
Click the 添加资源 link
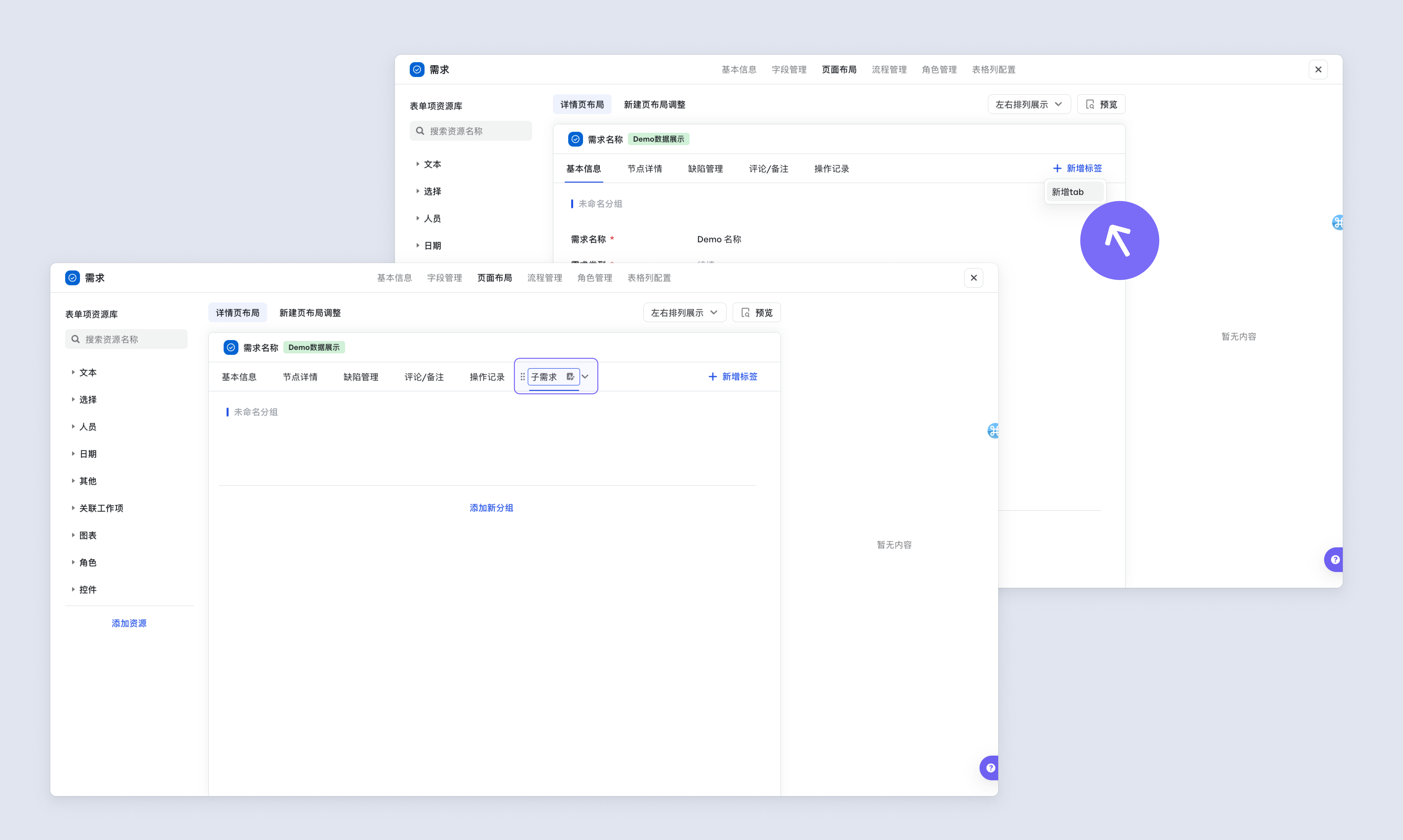point(129,623)
